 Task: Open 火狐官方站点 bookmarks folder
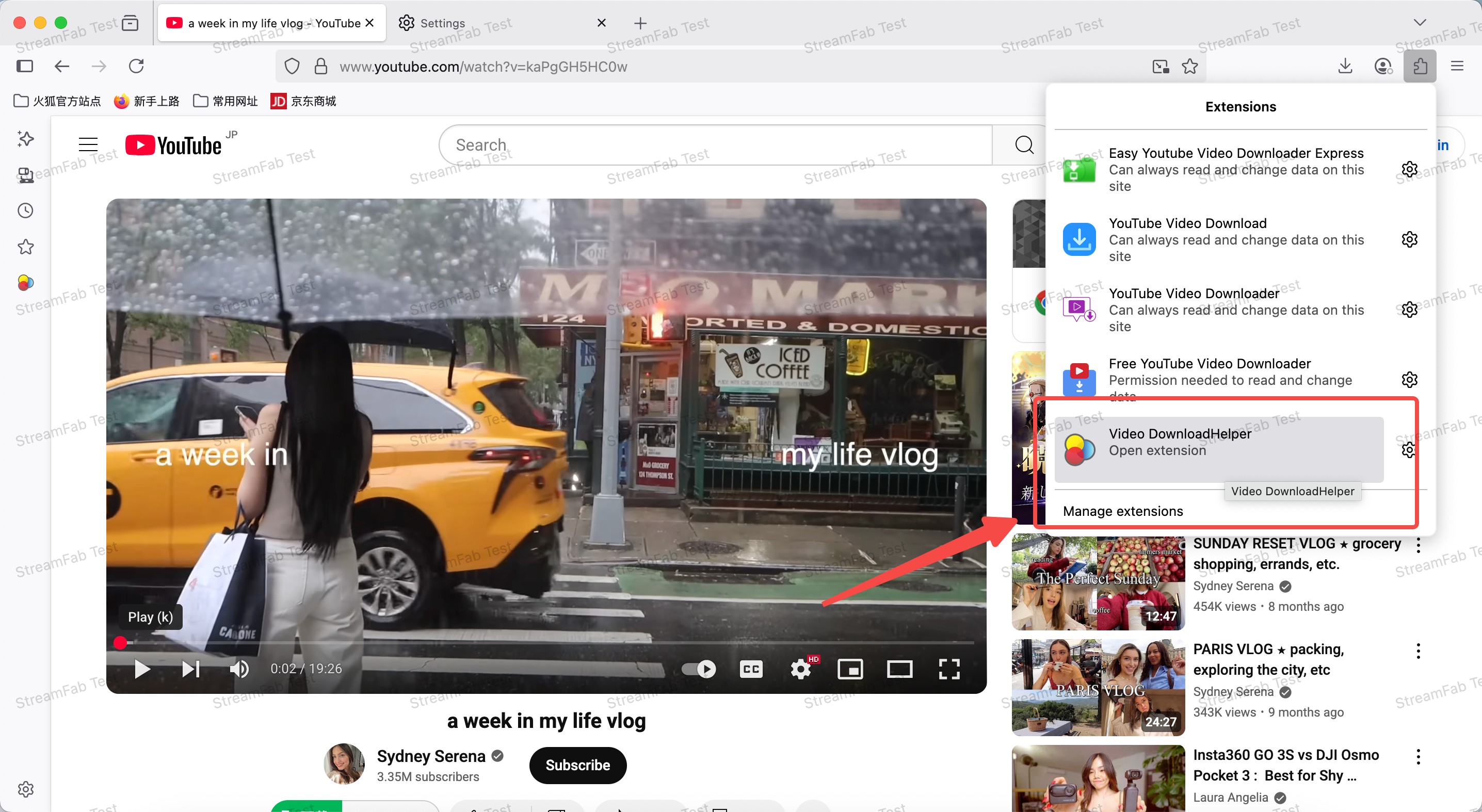[x=57, y=101]
